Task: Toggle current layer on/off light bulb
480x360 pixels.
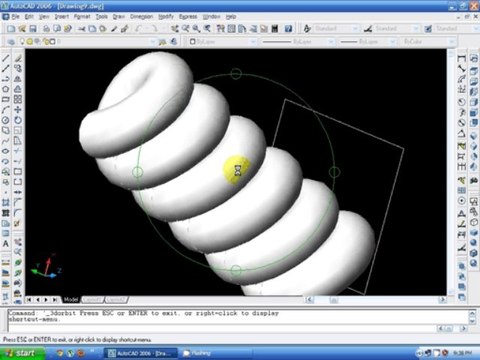Action: (x=23, y=42)
